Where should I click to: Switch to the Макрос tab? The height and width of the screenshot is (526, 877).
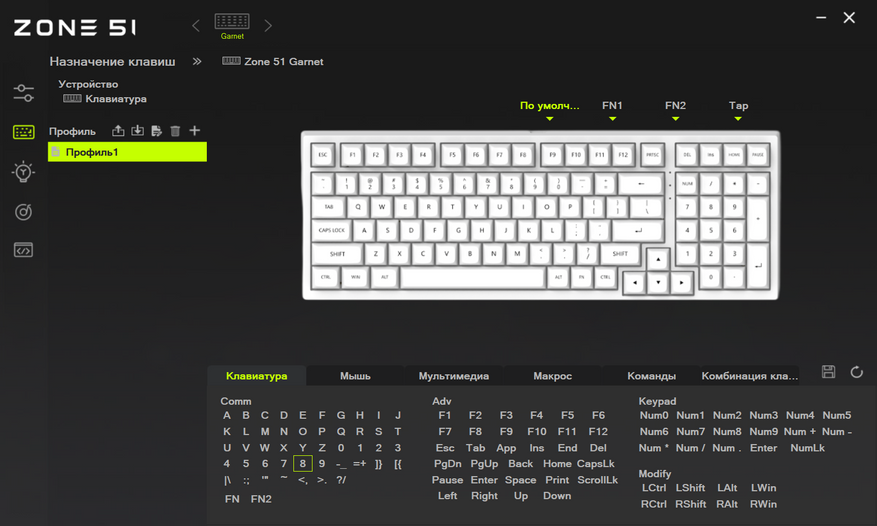pos(553,376)
